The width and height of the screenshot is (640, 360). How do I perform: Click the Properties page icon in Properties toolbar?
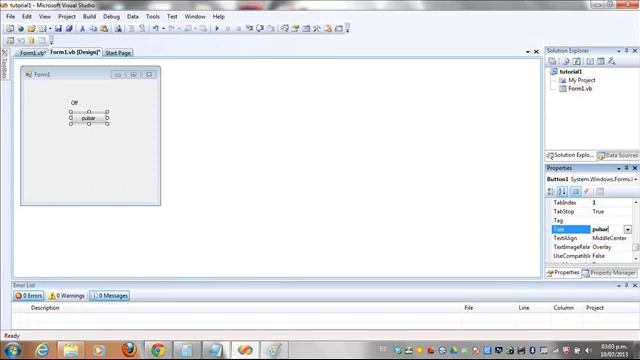coord(600,191)
